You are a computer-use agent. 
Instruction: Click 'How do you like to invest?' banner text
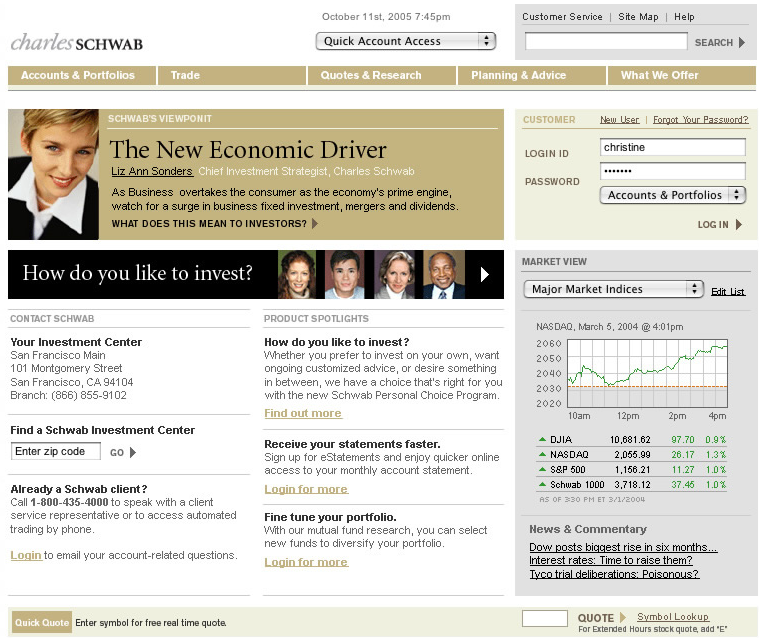(x=137, y=273)
